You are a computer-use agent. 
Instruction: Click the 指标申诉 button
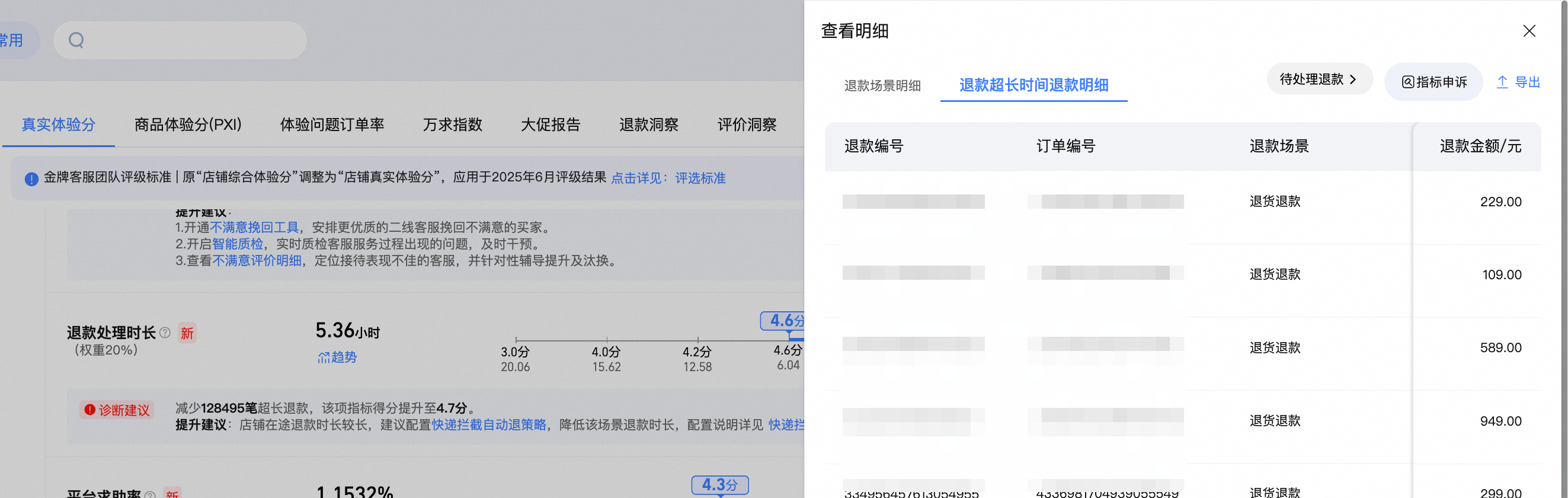pos(1433,82)
